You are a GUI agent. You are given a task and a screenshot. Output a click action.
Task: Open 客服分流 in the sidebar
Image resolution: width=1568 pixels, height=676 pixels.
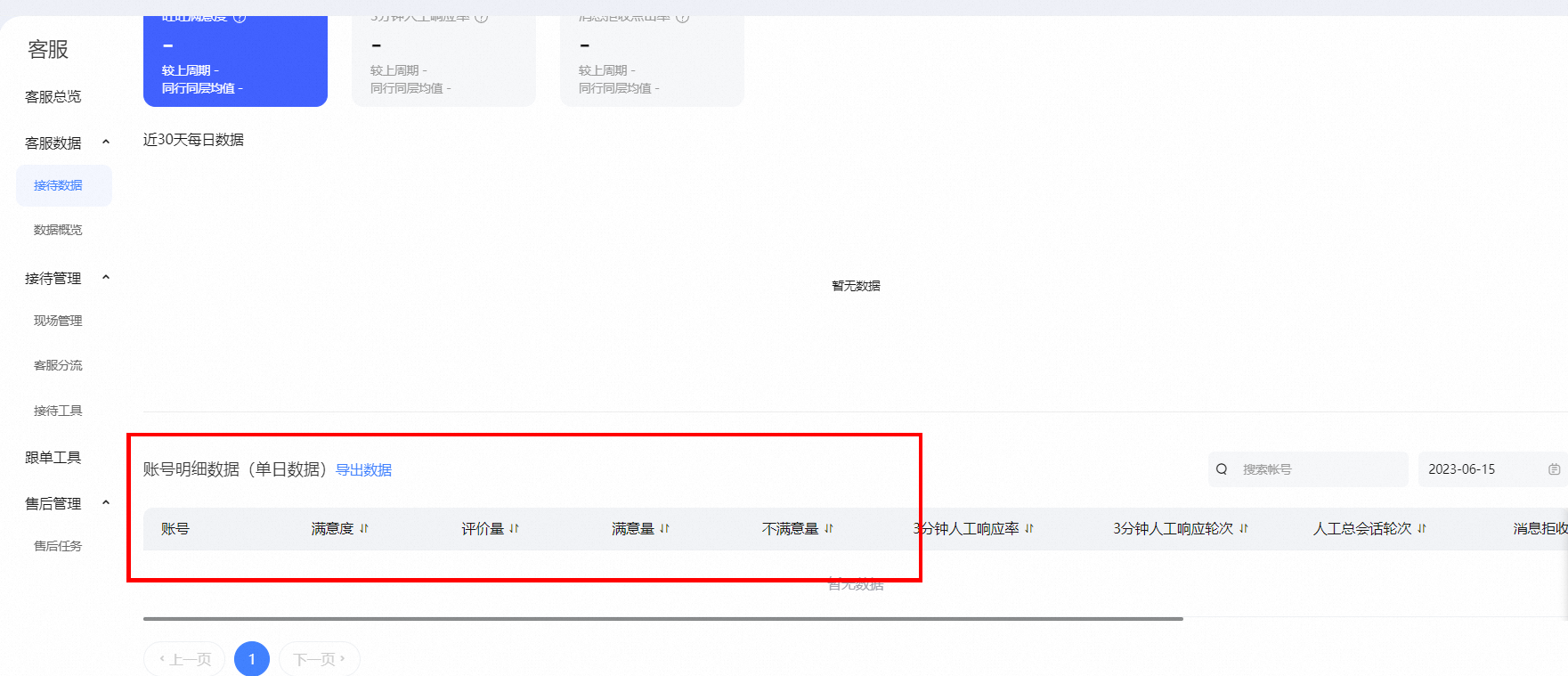[x=58, y=365]
